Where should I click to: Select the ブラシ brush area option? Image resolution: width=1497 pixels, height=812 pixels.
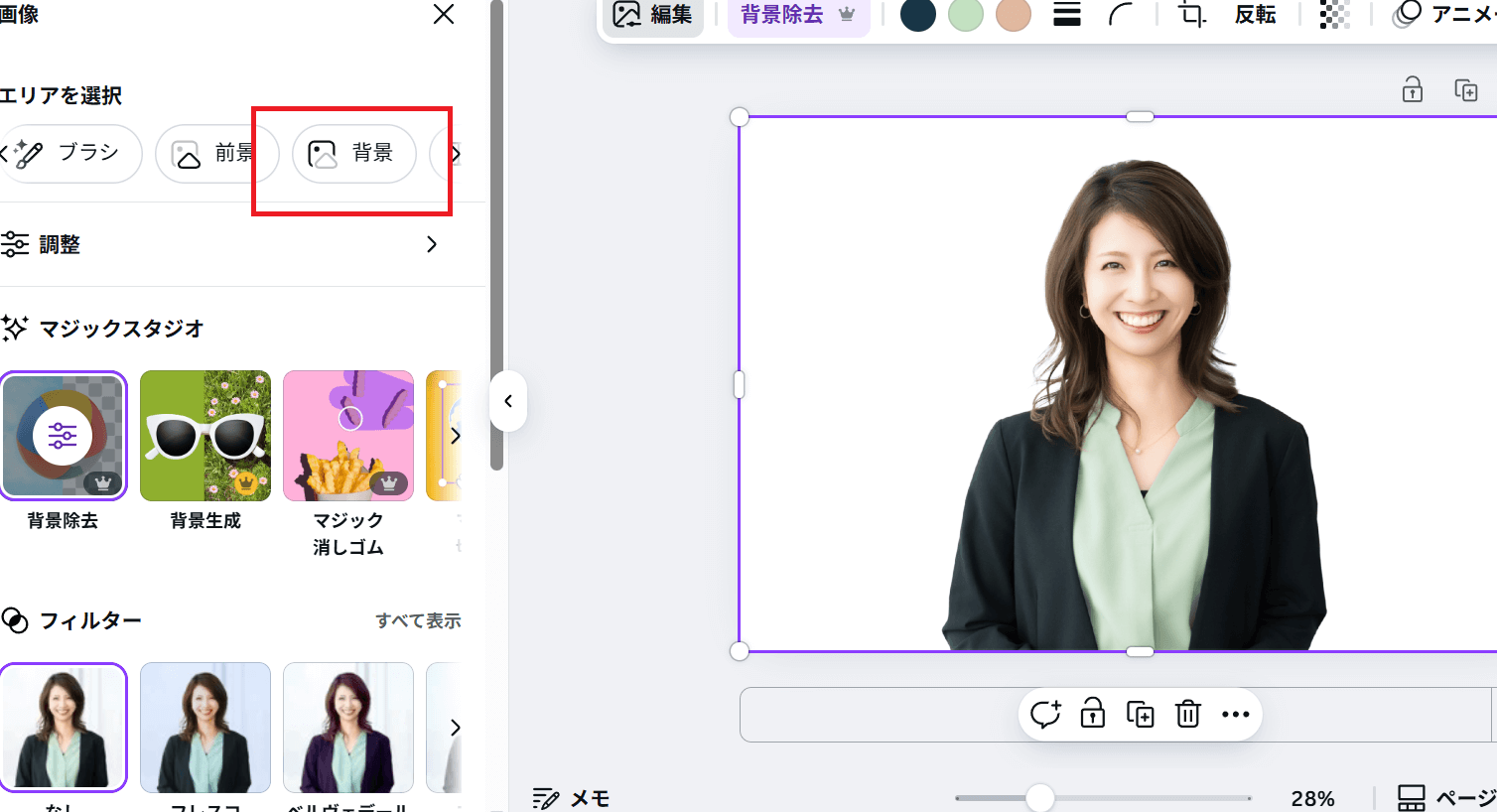[x=71, y=154]
